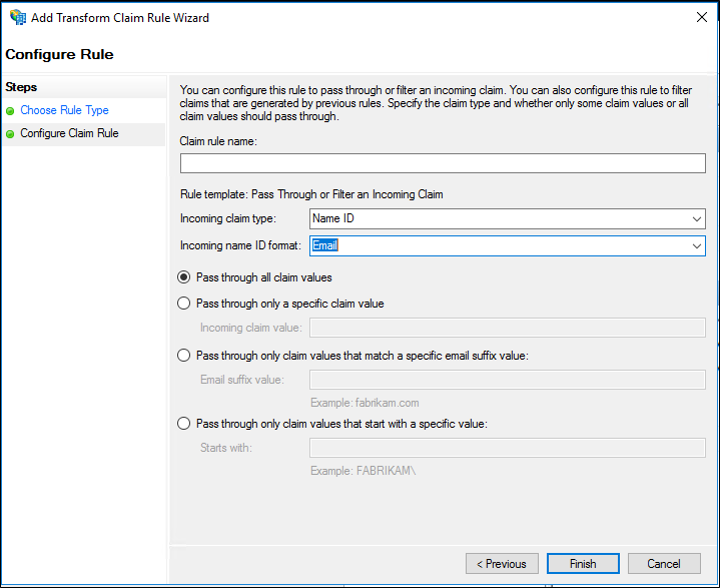The height and width of the screenshot is (588, 720).
Task: Open the Choose Rule Type step
Action: (64, 110)
